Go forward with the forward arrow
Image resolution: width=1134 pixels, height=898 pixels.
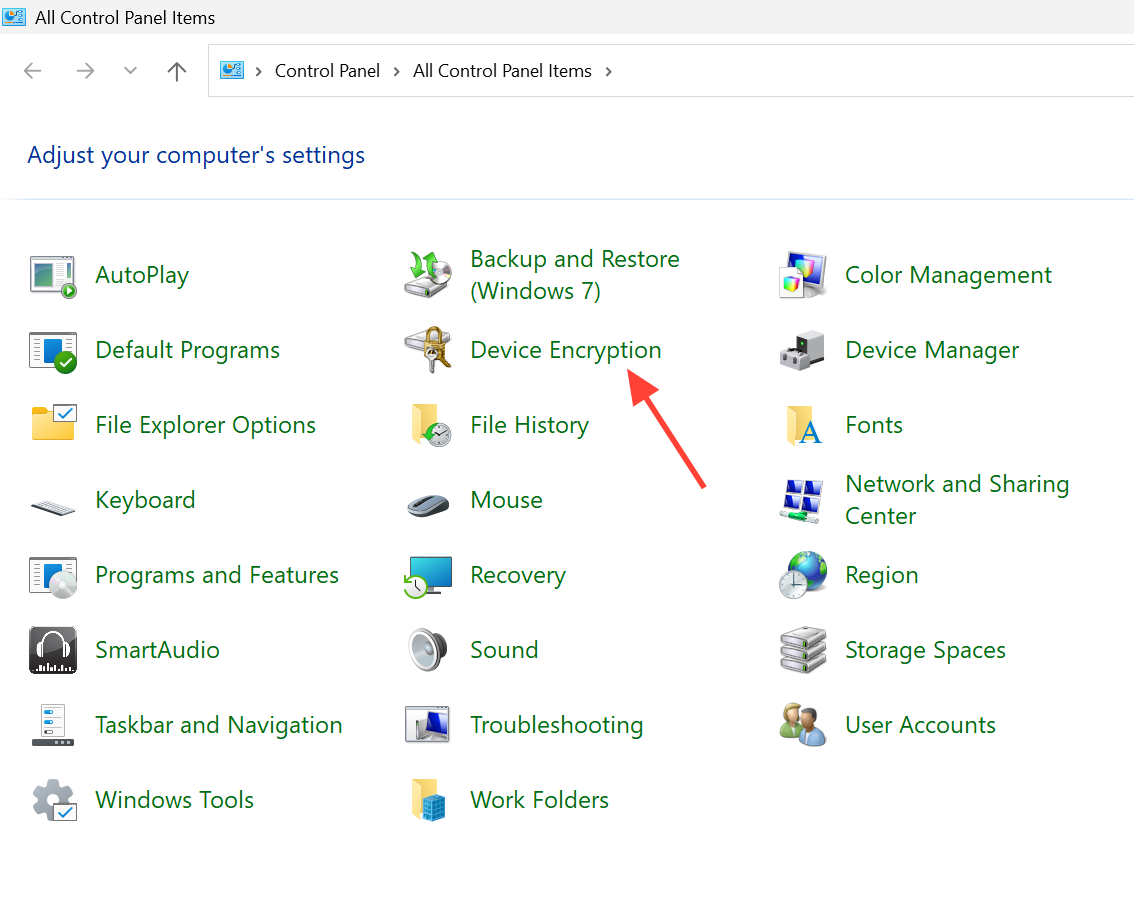(85, 71)
